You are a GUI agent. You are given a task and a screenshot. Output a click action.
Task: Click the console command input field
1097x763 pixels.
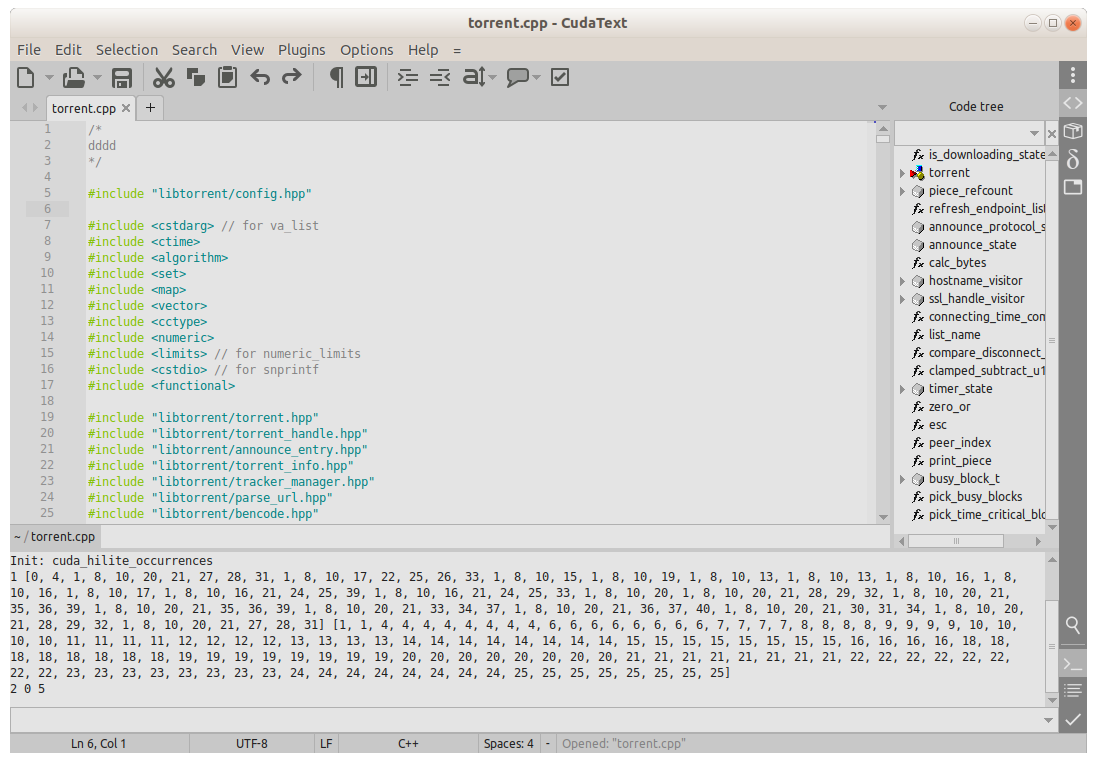(525, 720)
